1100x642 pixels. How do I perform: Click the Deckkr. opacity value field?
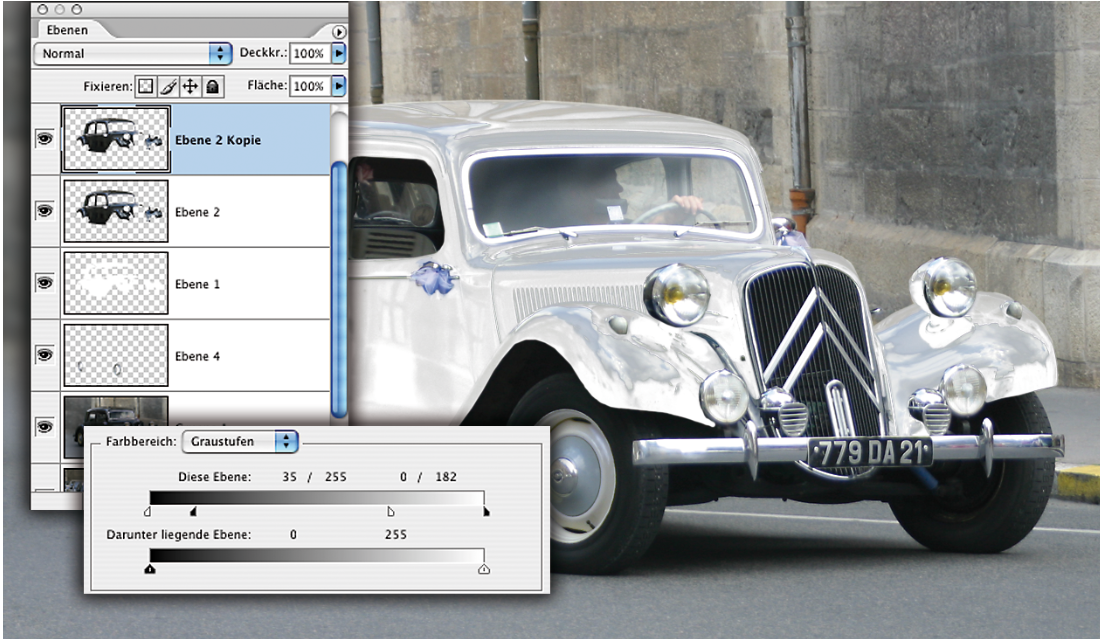pyautogui.click(x=309, y=53)
